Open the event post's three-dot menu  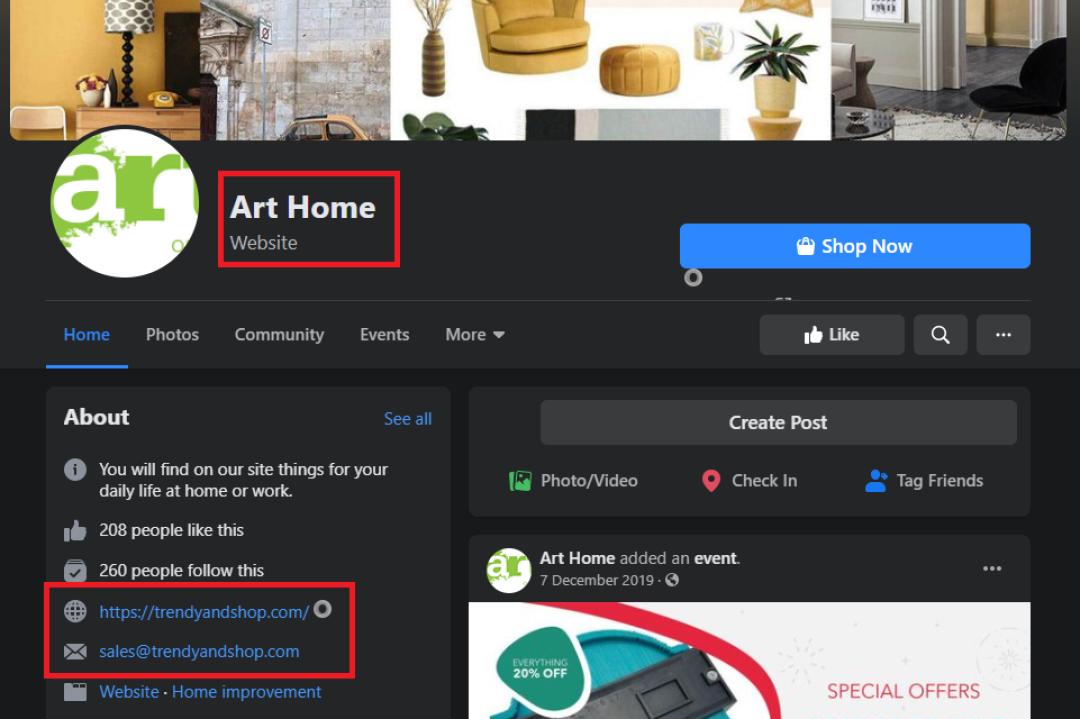point(992,569)
